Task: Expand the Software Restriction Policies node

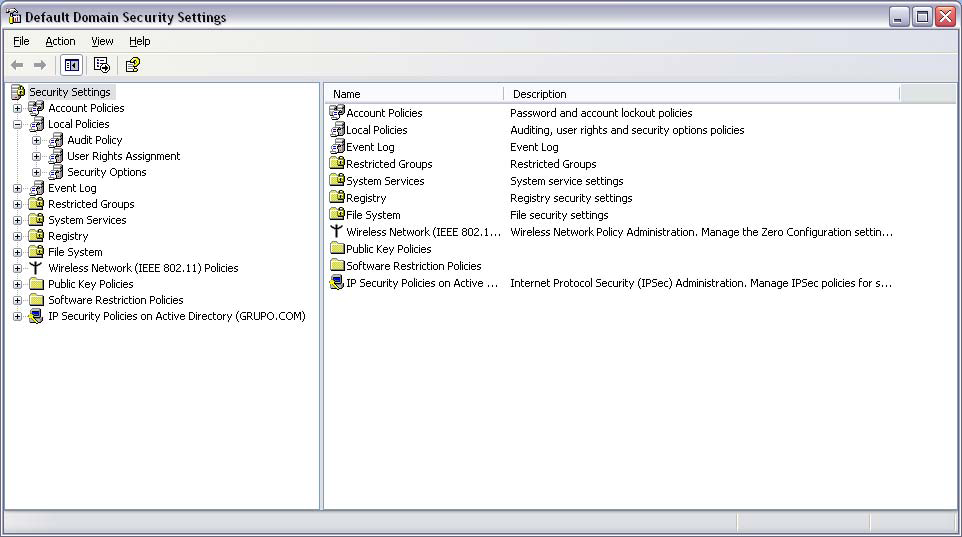Action: [x=17, y=300]
